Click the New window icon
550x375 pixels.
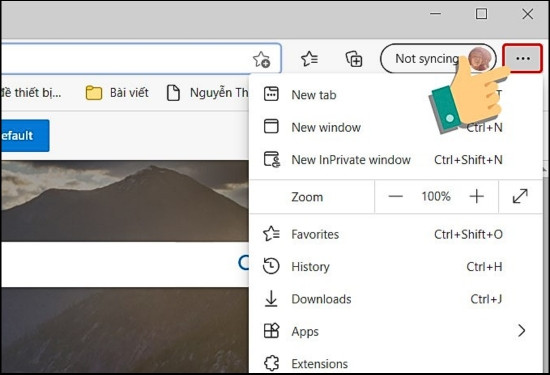pyautogui.click(x=271, y=127)
